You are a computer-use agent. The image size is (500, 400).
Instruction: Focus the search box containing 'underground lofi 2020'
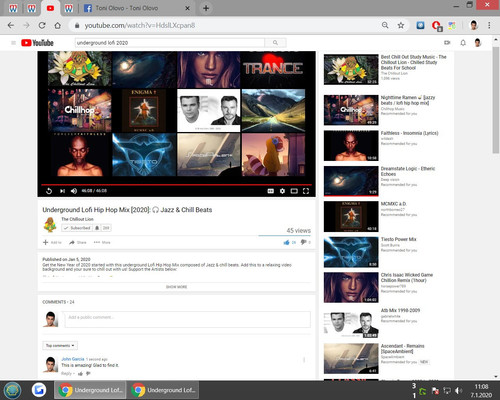(170, 43)
